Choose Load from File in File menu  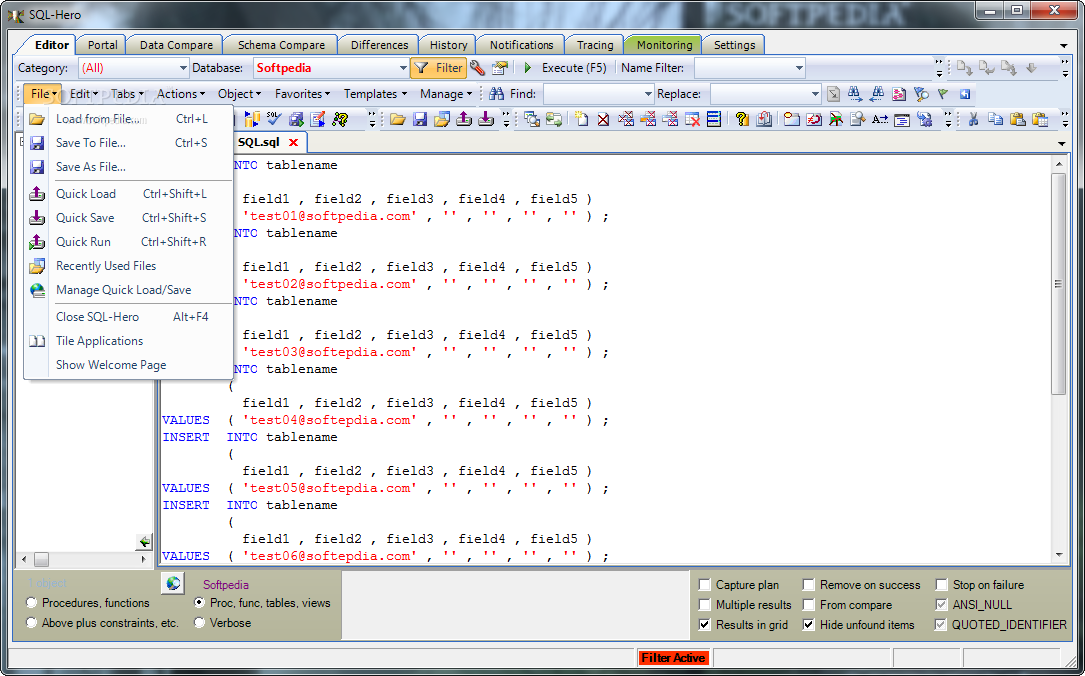(x=129, y=119)
